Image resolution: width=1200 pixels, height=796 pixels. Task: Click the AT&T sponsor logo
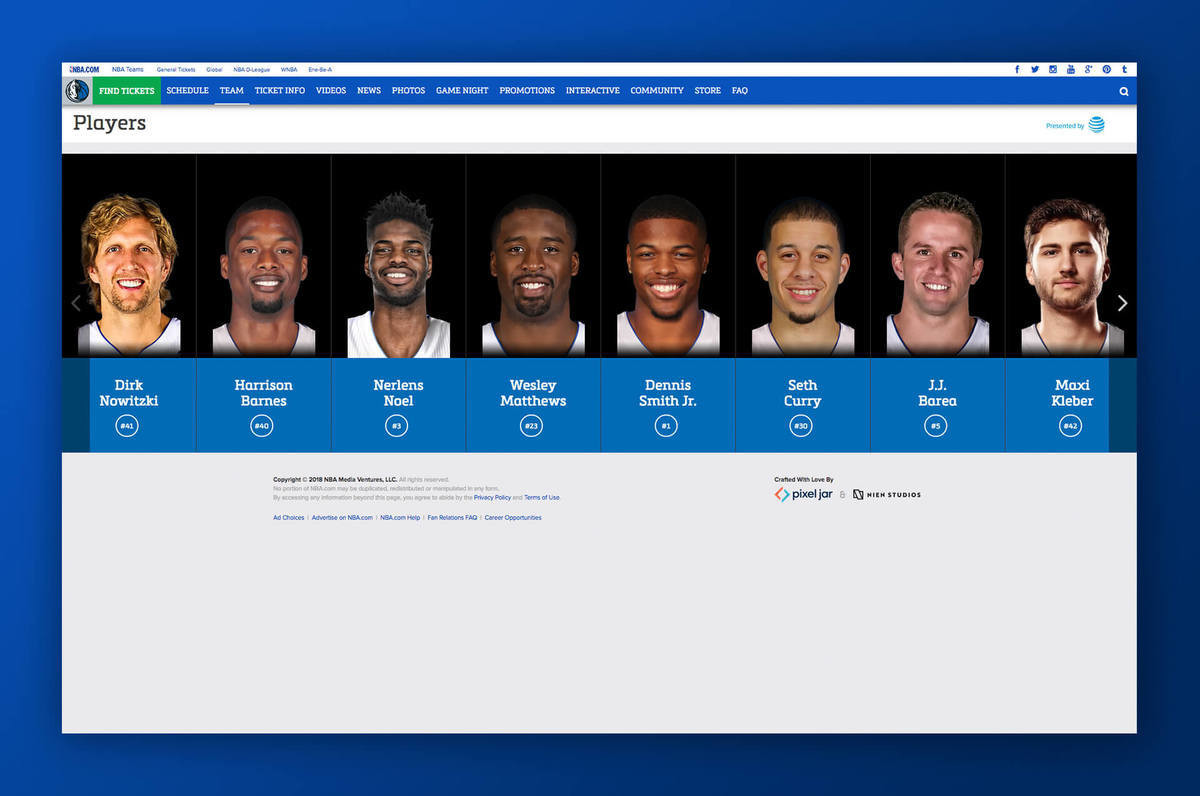pyautogui.click(x=1096, y=125)
